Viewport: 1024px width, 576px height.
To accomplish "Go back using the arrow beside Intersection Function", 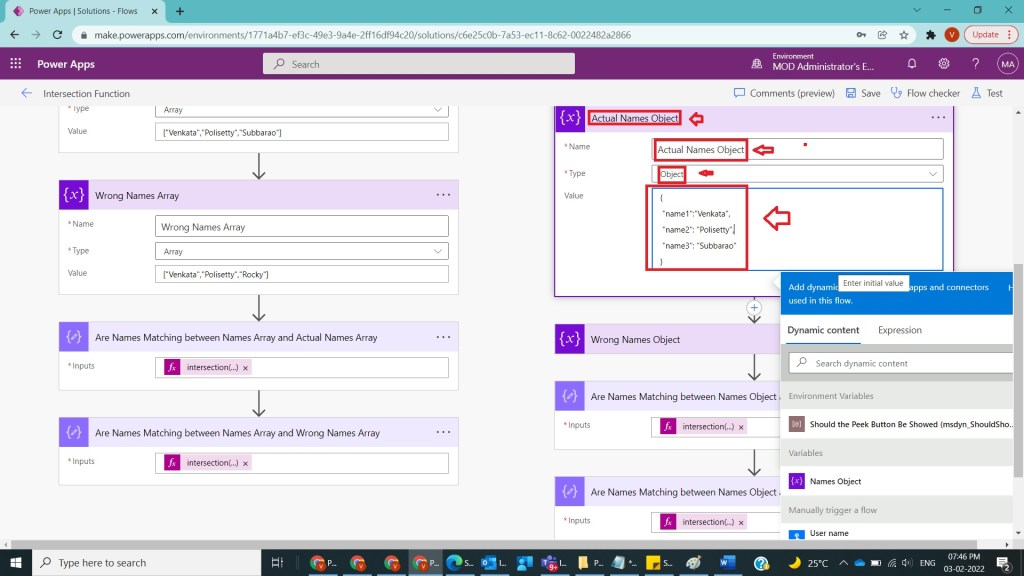I will tap(26, 93).
